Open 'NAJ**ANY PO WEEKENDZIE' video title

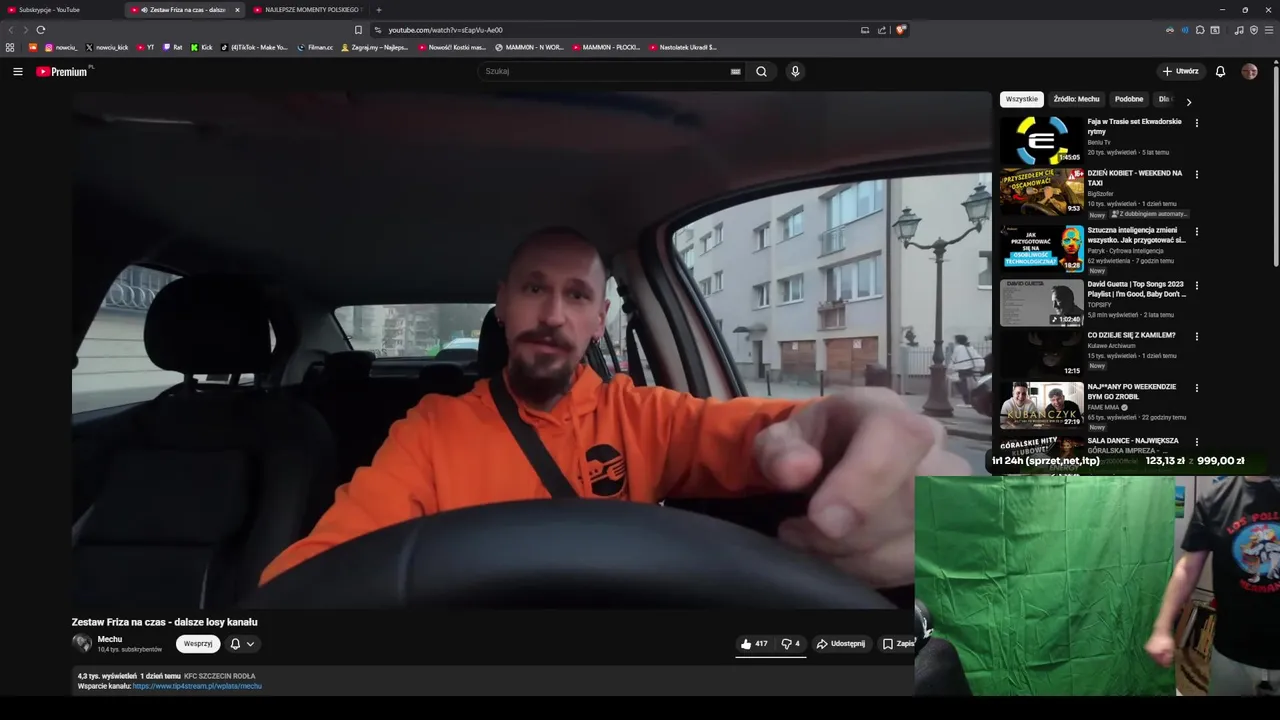(1133, 391)
